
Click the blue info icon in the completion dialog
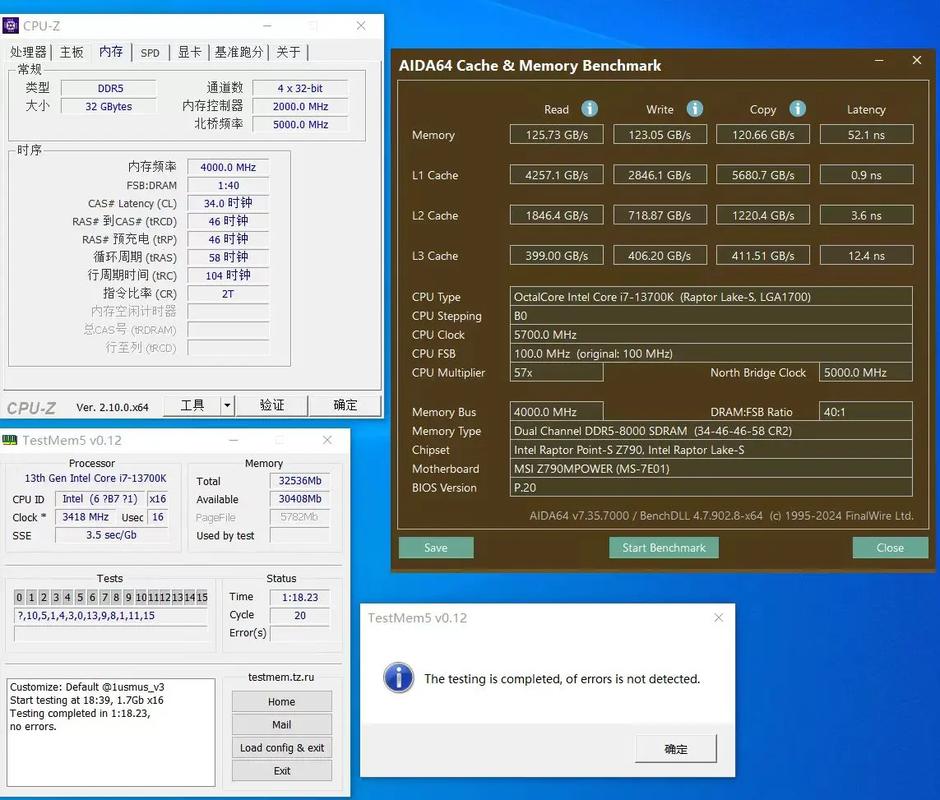(398, 678)
